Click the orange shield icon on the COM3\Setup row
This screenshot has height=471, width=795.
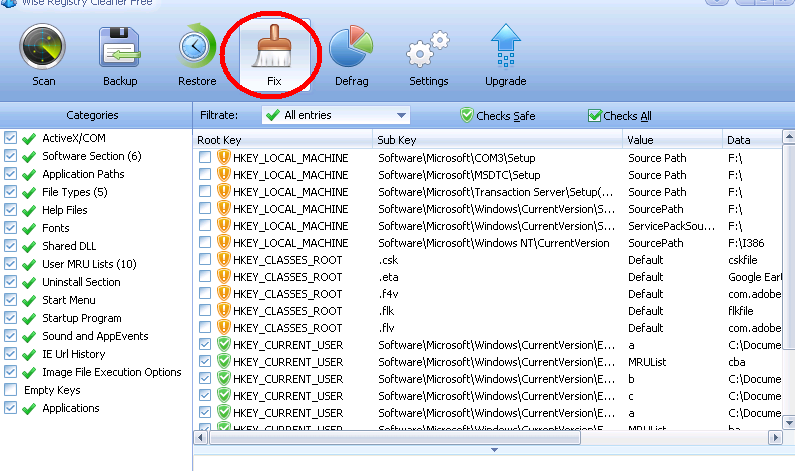tap(224, 157)
